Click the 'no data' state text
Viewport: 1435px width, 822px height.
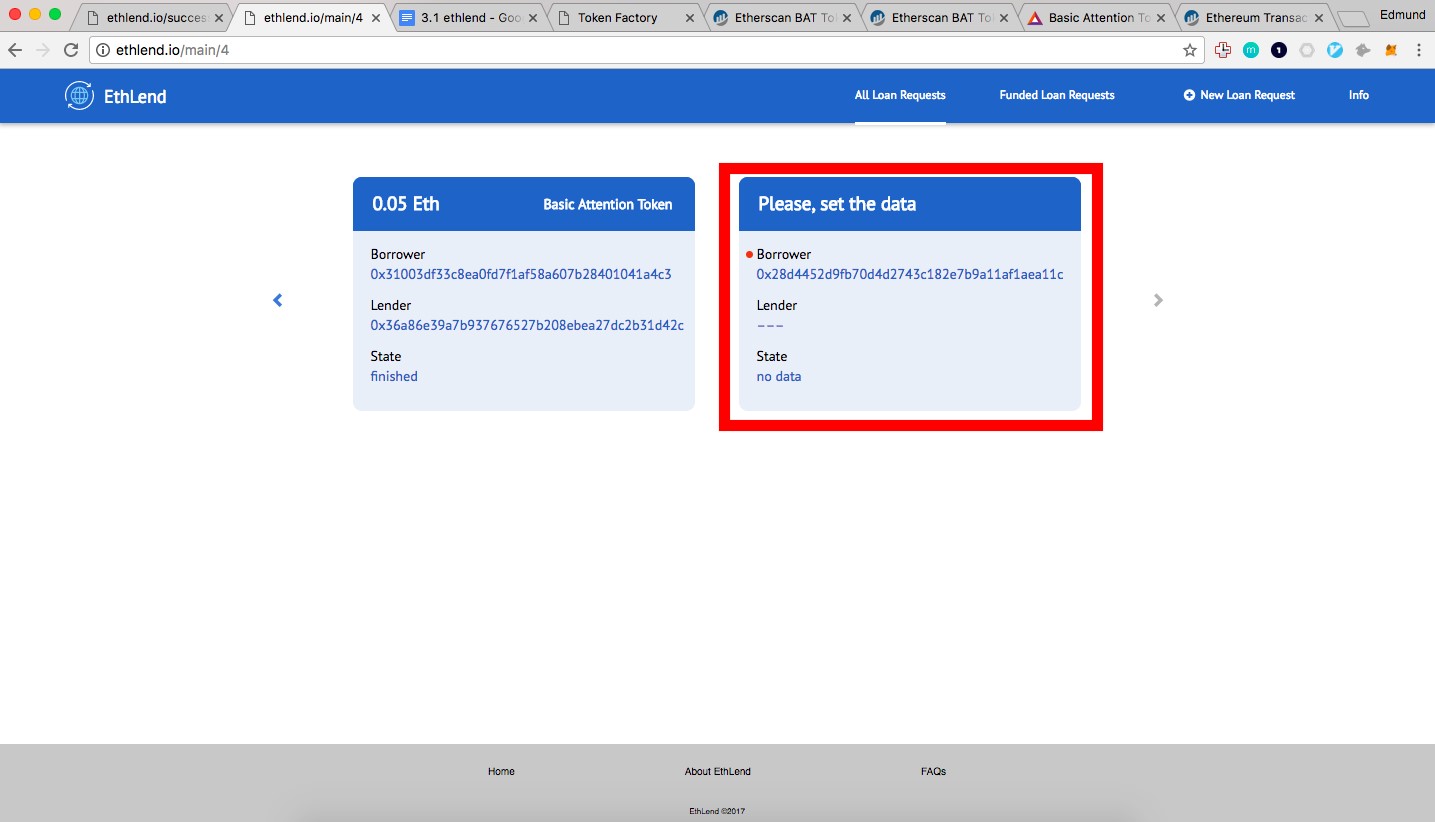pyautogui.click(x=779, y=376)
